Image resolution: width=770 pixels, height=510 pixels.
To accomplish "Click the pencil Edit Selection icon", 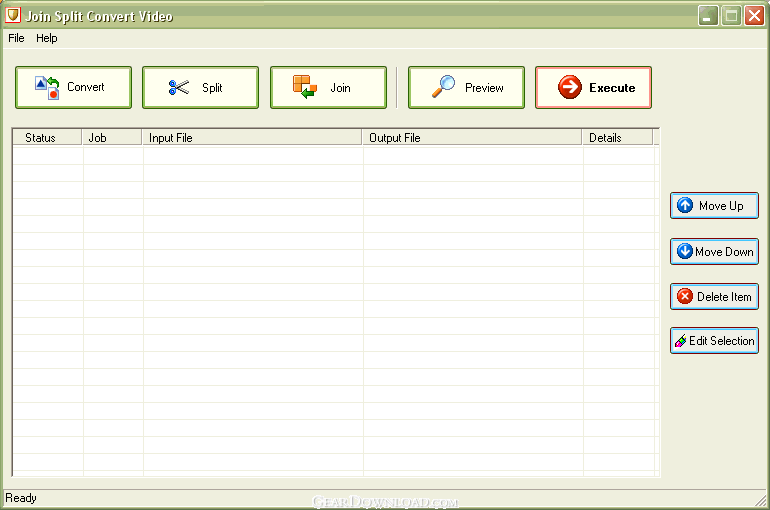I will [x=681, y=341].
